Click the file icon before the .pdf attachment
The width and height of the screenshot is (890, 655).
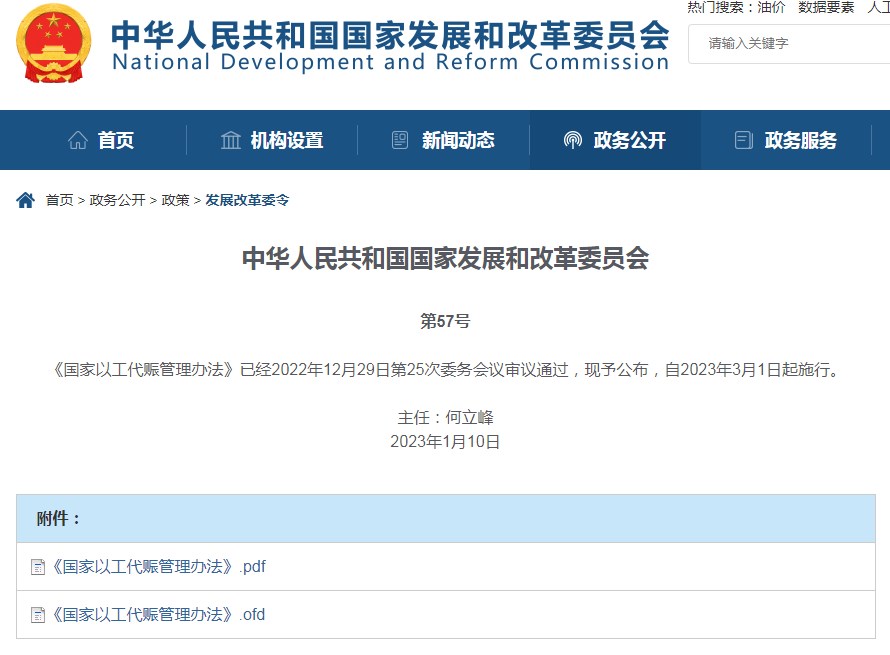tap(38, 567)
